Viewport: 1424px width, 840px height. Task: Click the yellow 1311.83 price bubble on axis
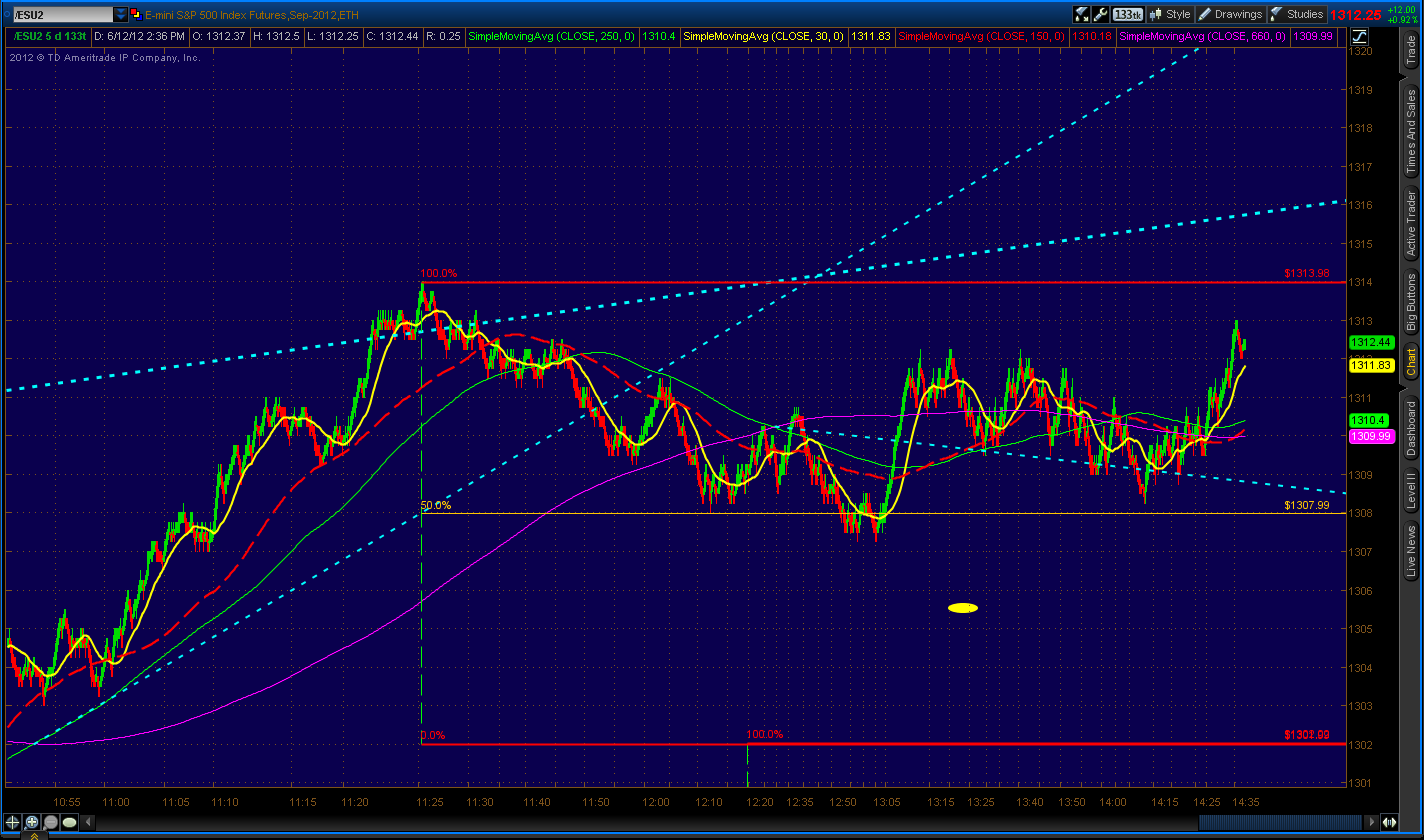[1371, 366]
